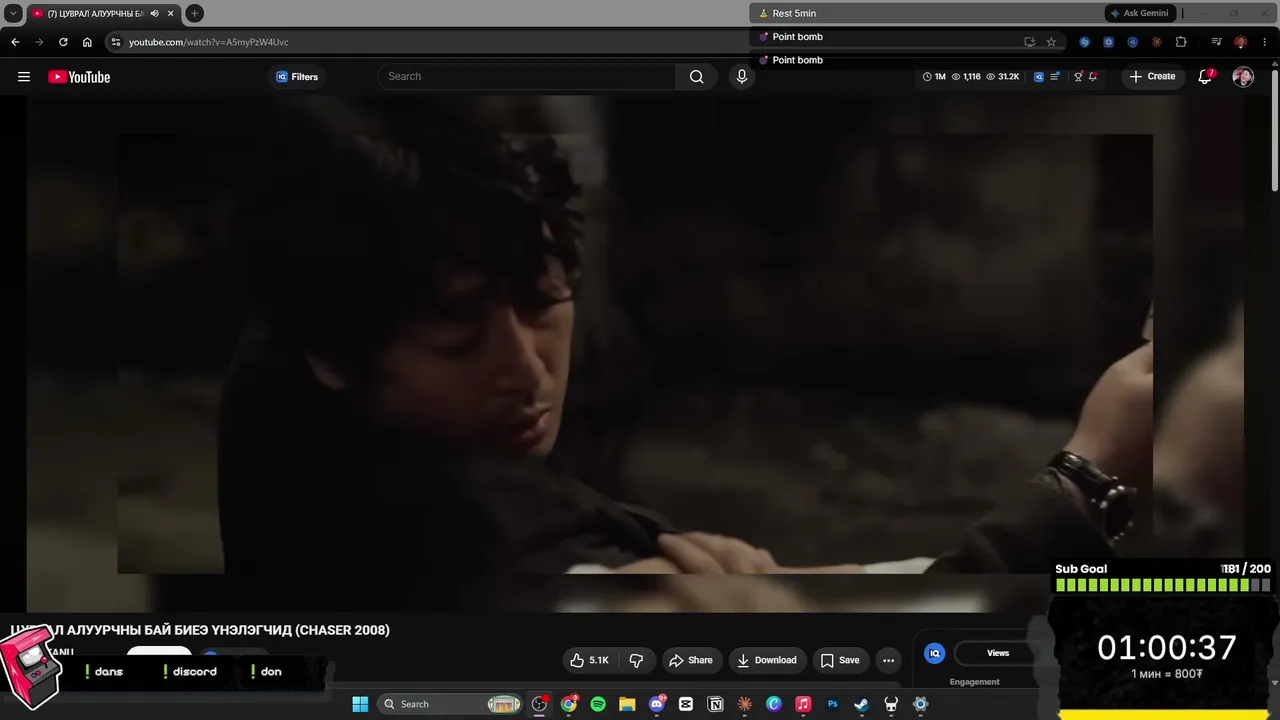Click the video title 'CHASER 2008'
Viewport: 1280px width, 720px height.
[200, 630]
